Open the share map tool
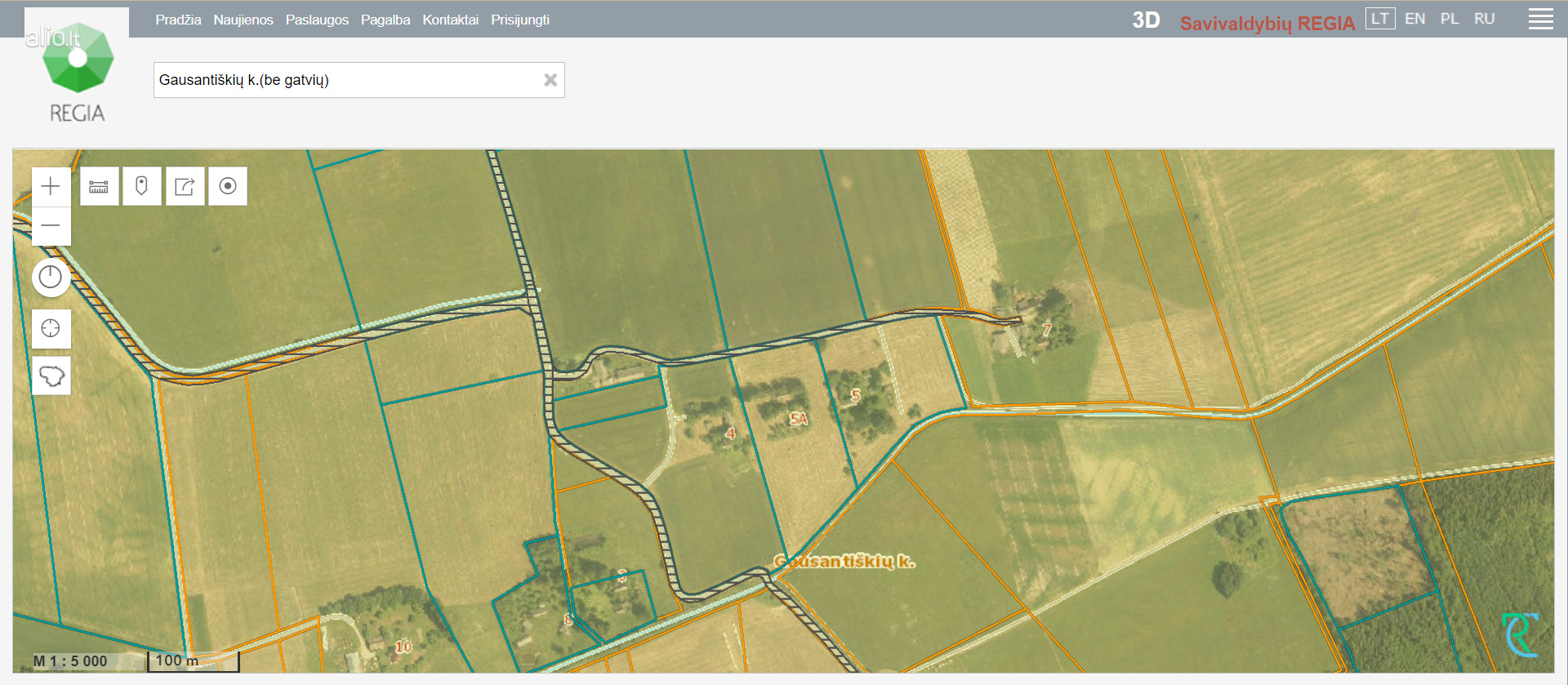 pos(185,186)
